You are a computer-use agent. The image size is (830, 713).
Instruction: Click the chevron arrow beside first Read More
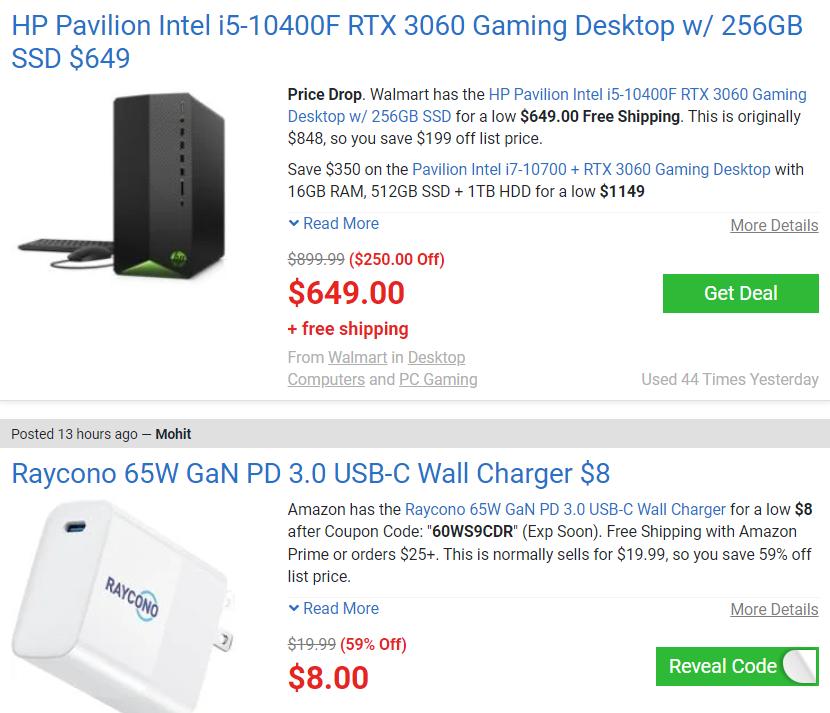point(291,224)
